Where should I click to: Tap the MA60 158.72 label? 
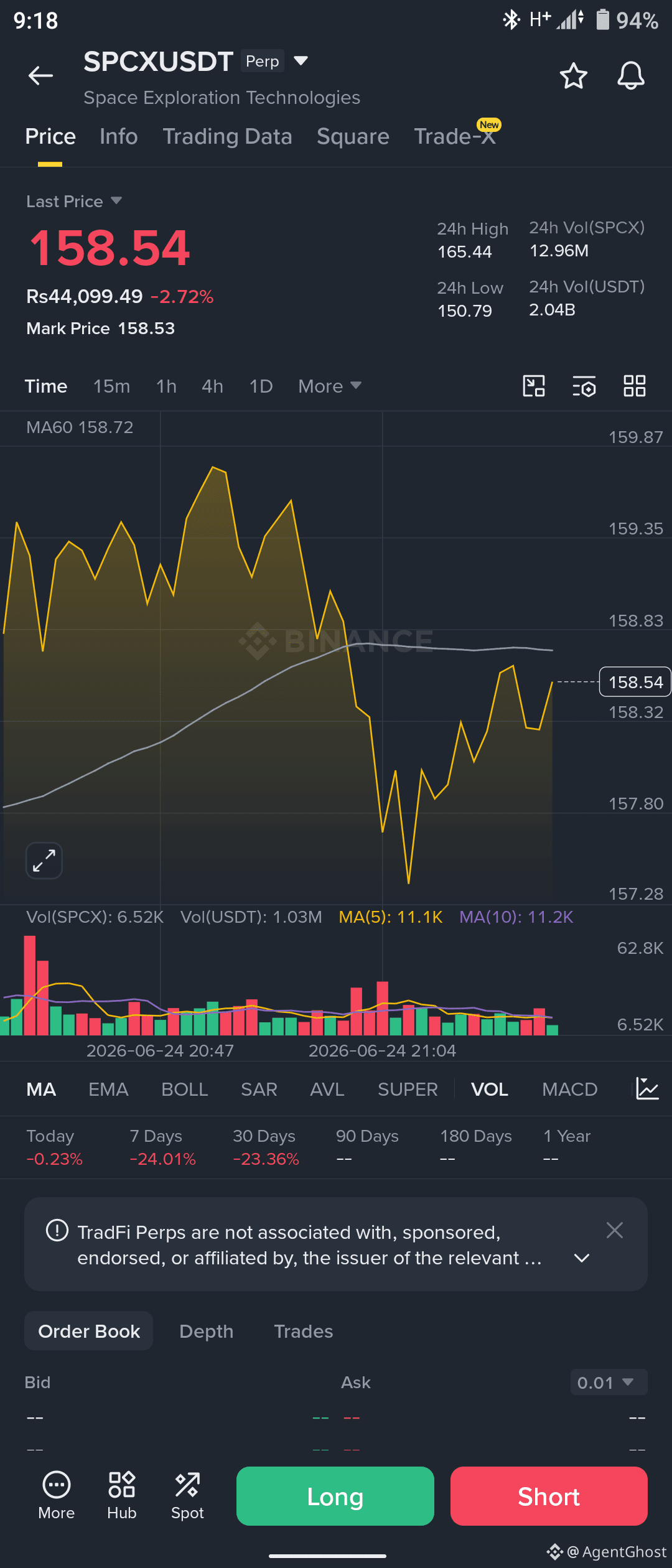80,427
